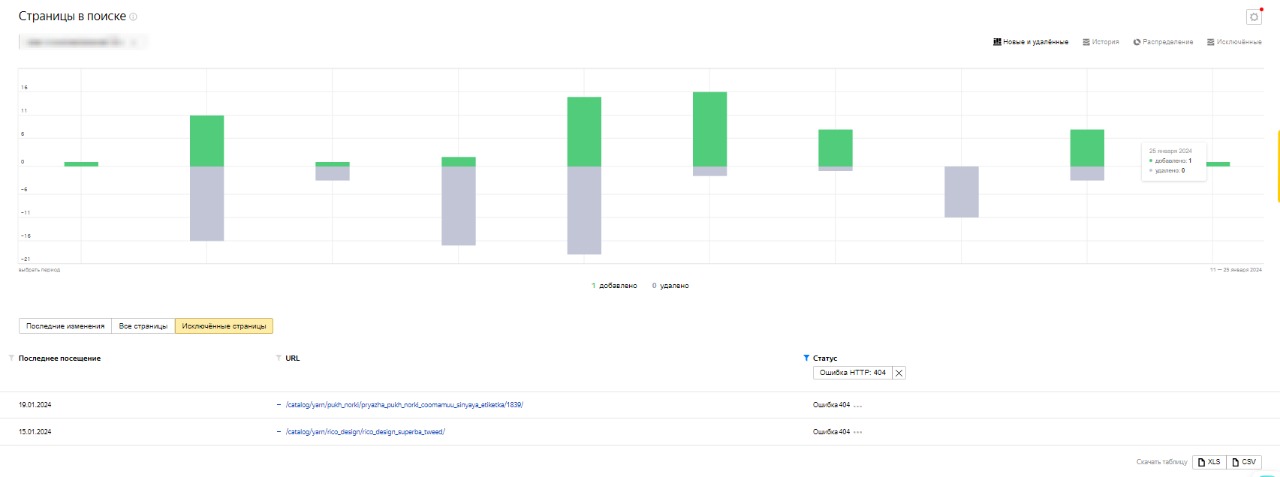
Task: Select the 'Последние изменения' view button
Action: pos(65,326)
